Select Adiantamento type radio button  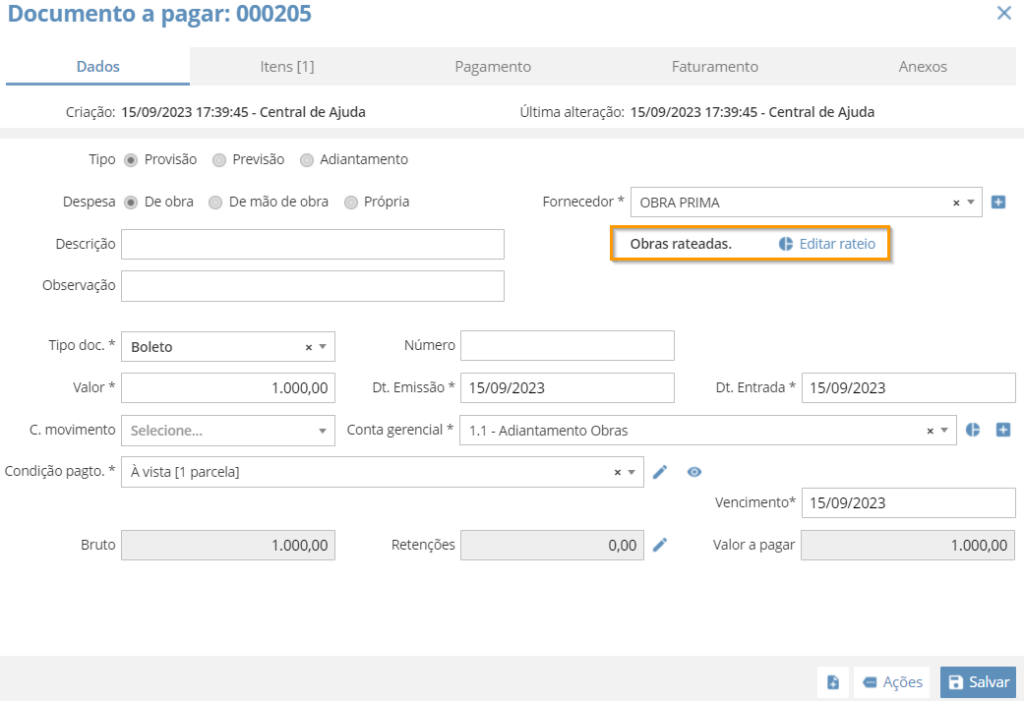306,160
